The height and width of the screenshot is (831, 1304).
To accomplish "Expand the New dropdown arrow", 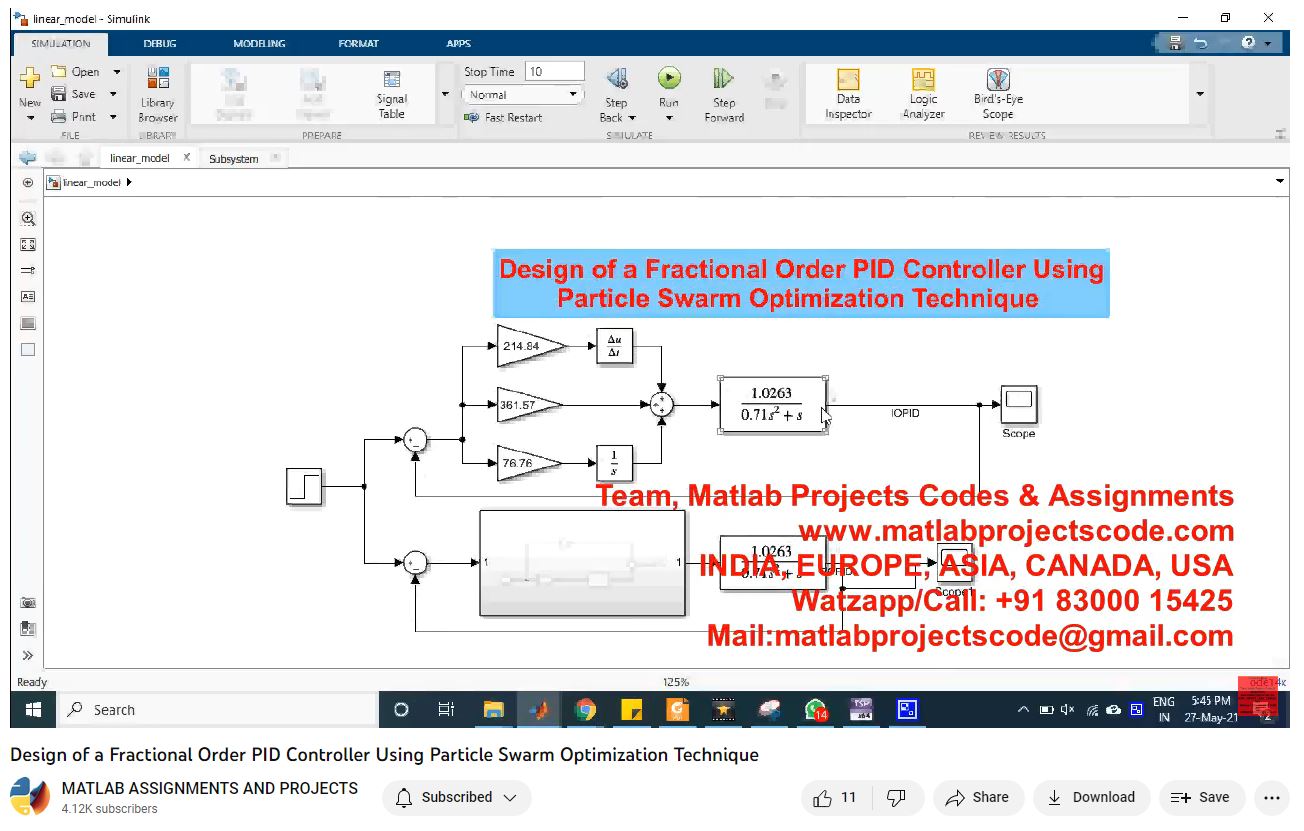I will coord(30,118).
